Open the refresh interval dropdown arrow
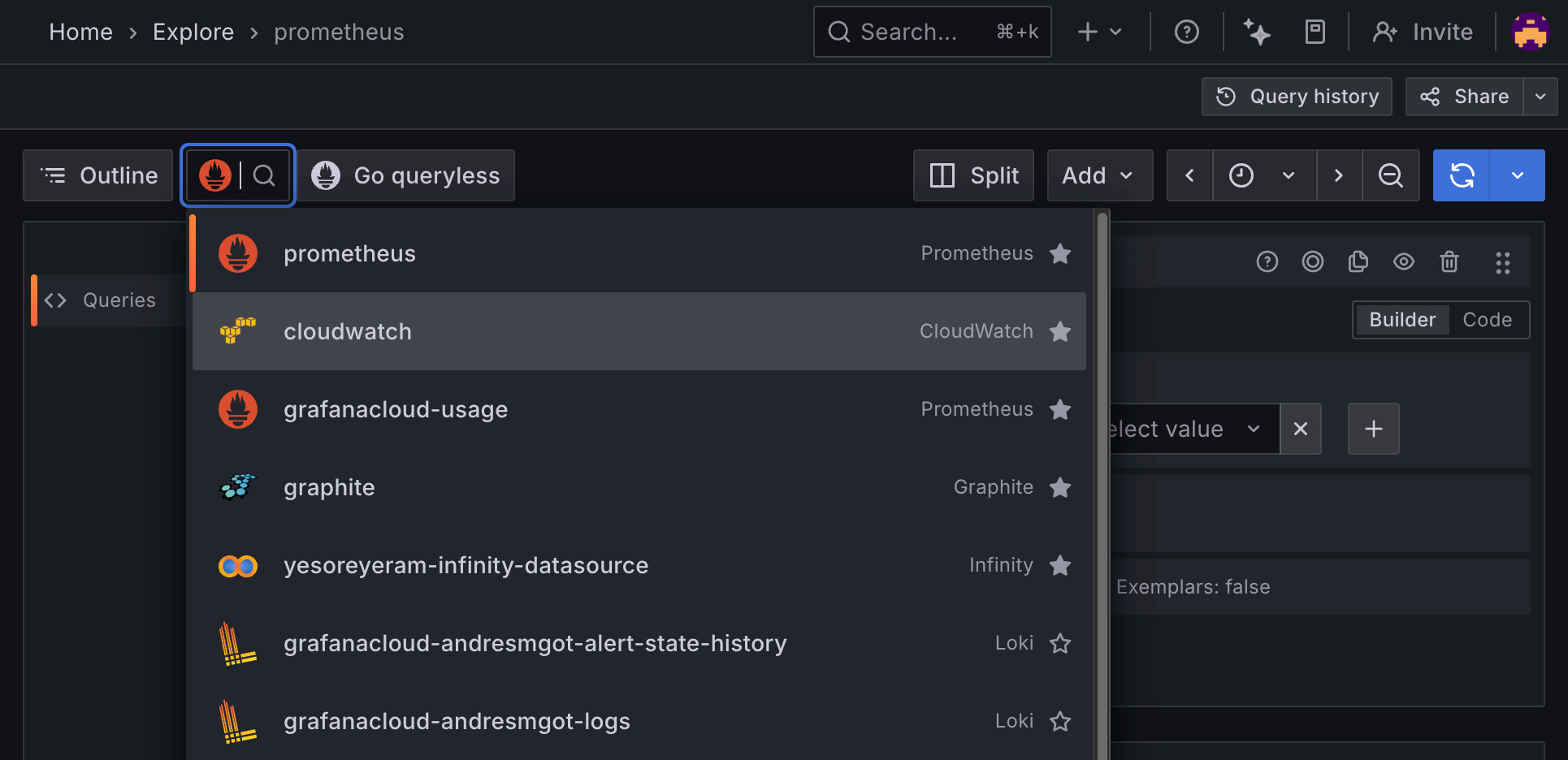Viewport: 1568px width, 760px height. (1517, 175)
